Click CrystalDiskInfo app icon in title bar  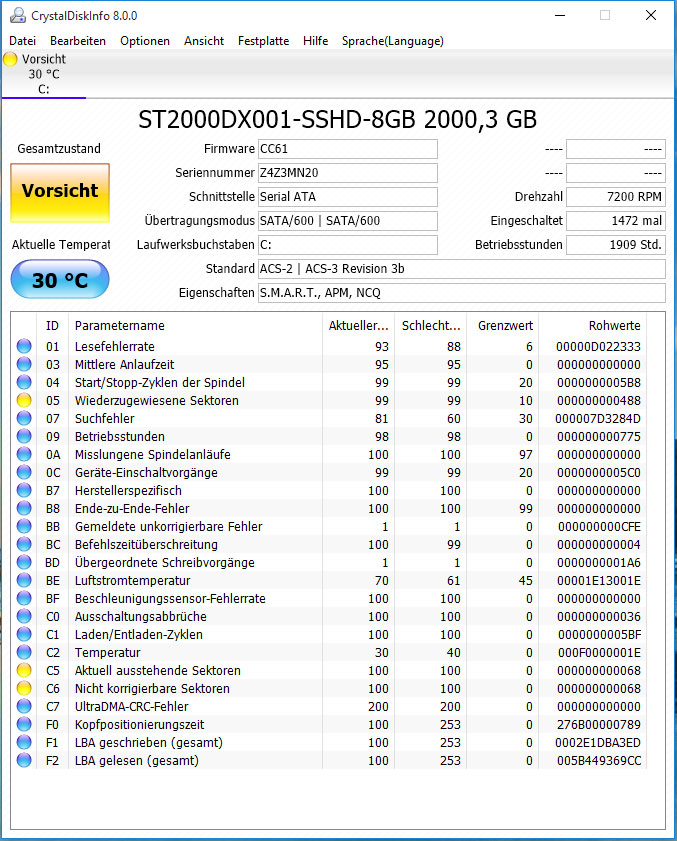18,16
